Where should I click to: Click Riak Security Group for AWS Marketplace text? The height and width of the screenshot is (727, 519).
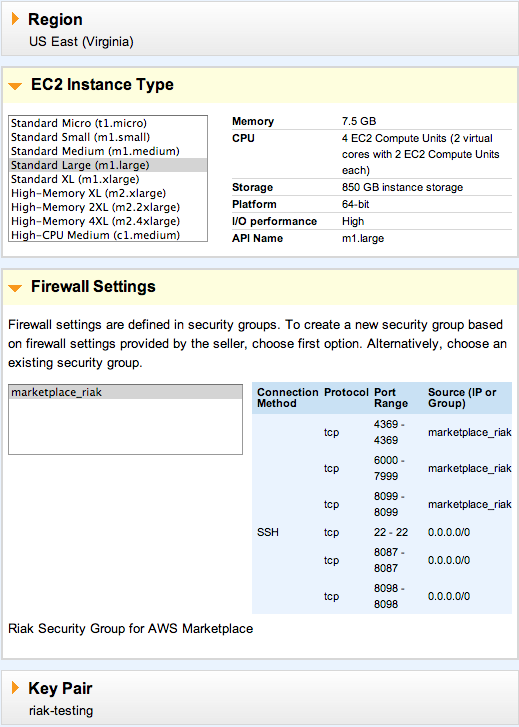[131, 629]
